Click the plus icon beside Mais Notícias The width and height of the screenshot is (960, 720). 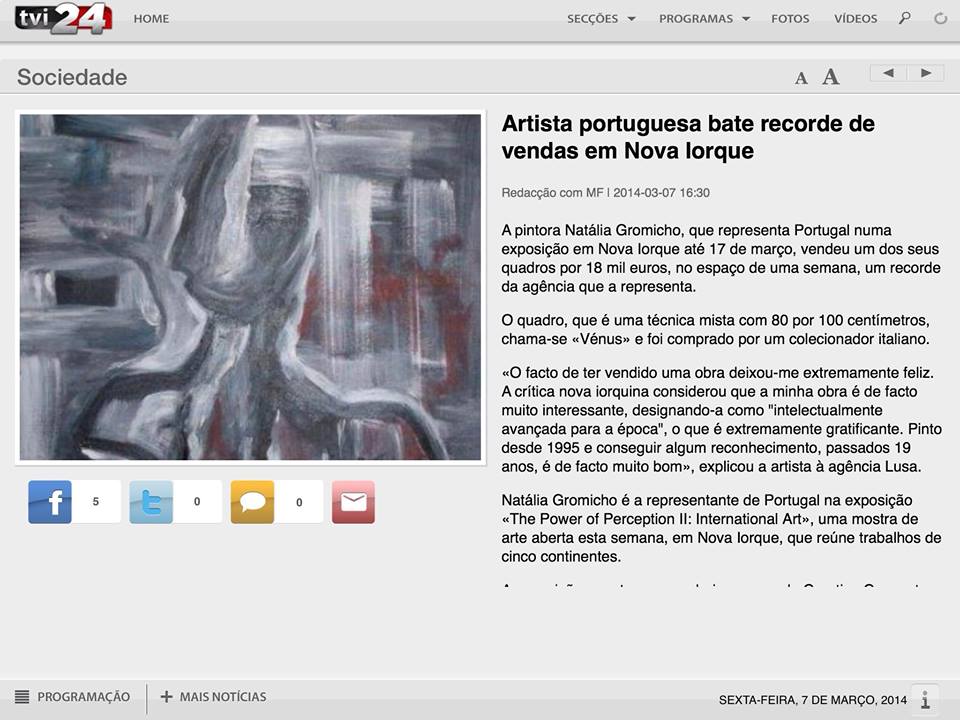(x=166, y=697)
